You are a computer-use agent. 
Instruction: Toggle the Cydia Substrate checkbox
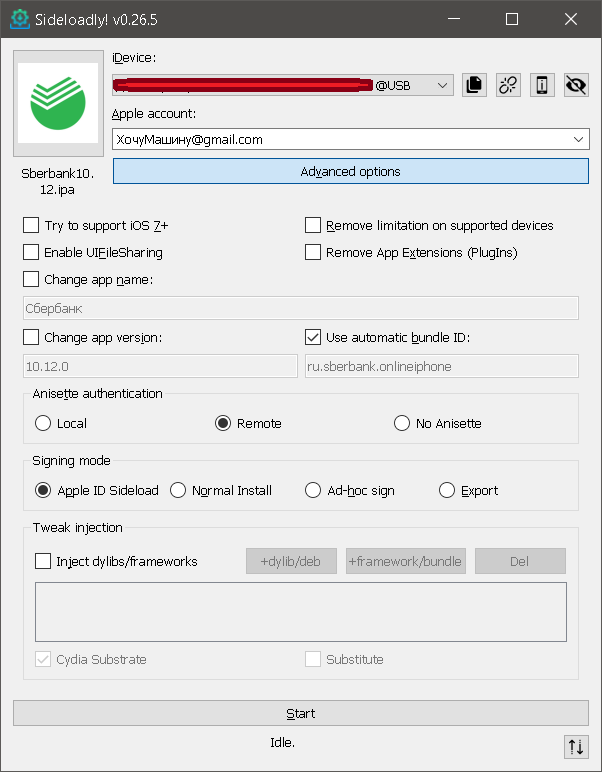pos(43,659)
